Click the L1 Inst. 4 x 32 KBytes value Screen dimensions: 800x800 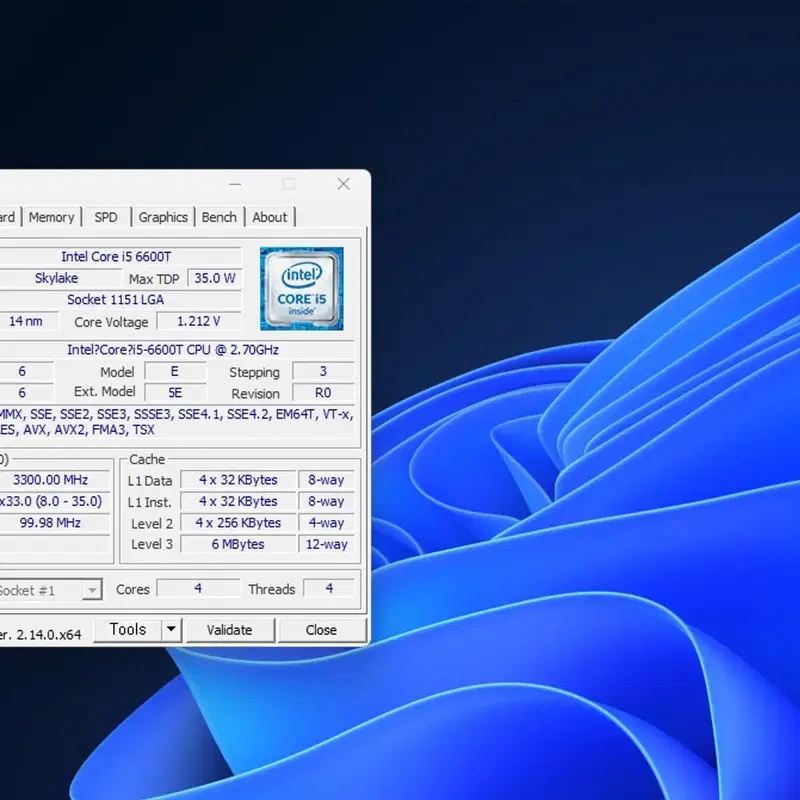238,501
